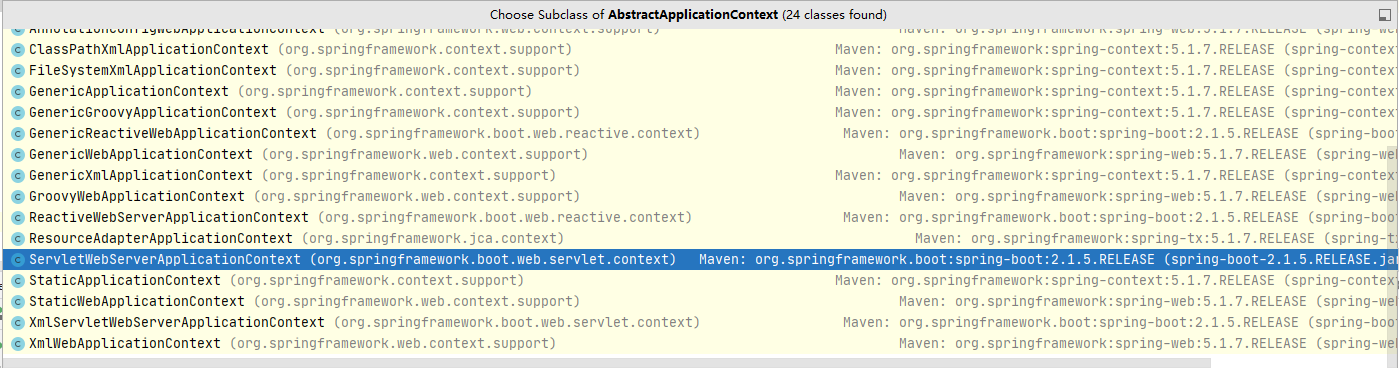Select GenericXmlApplicationContext class name
This screenshot has width=1399, height=368.
(x=141, y=175)
